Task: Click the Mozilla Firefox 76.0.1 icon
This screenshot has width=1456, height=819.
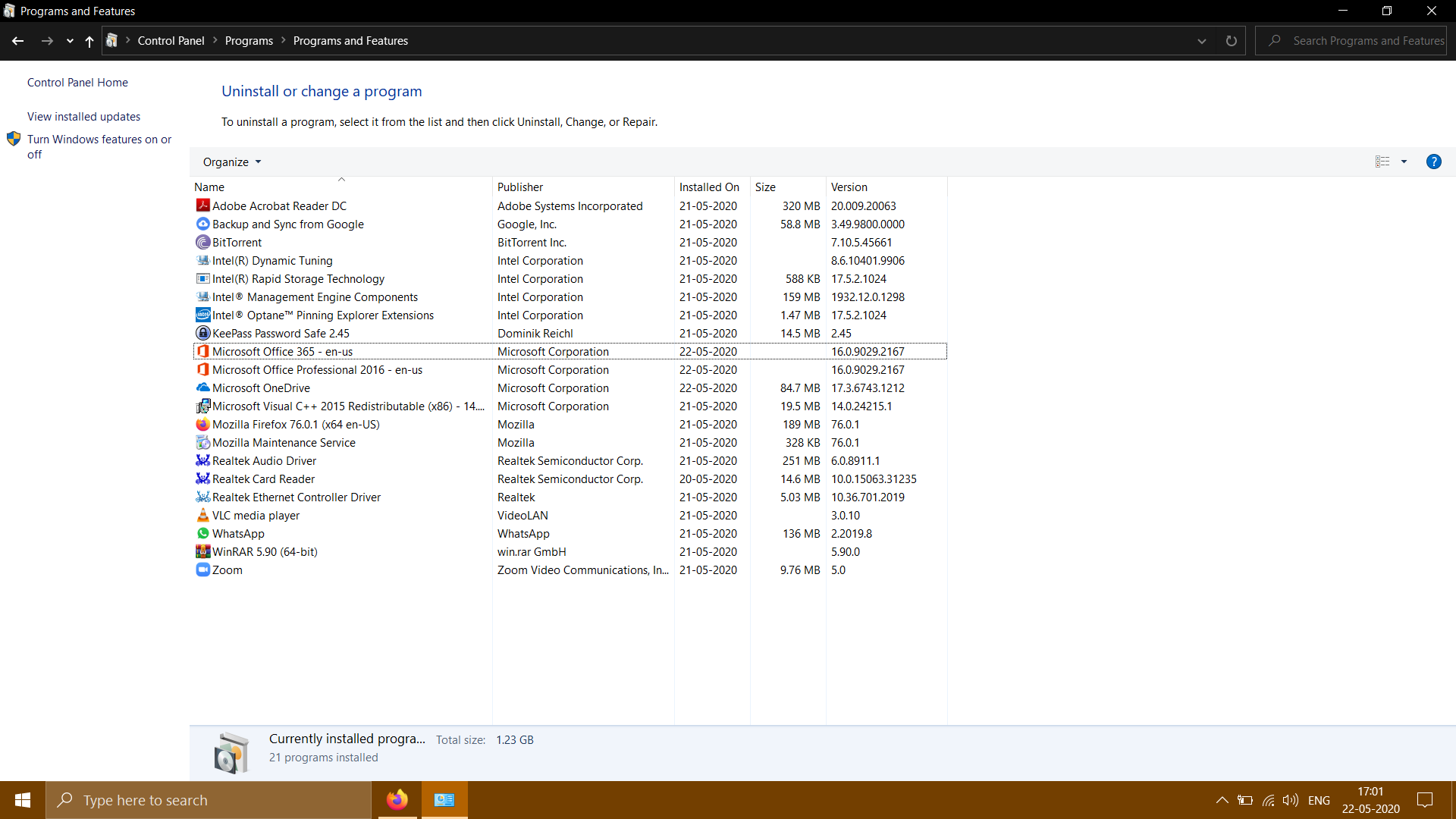Action: click(x=202, y=424)
